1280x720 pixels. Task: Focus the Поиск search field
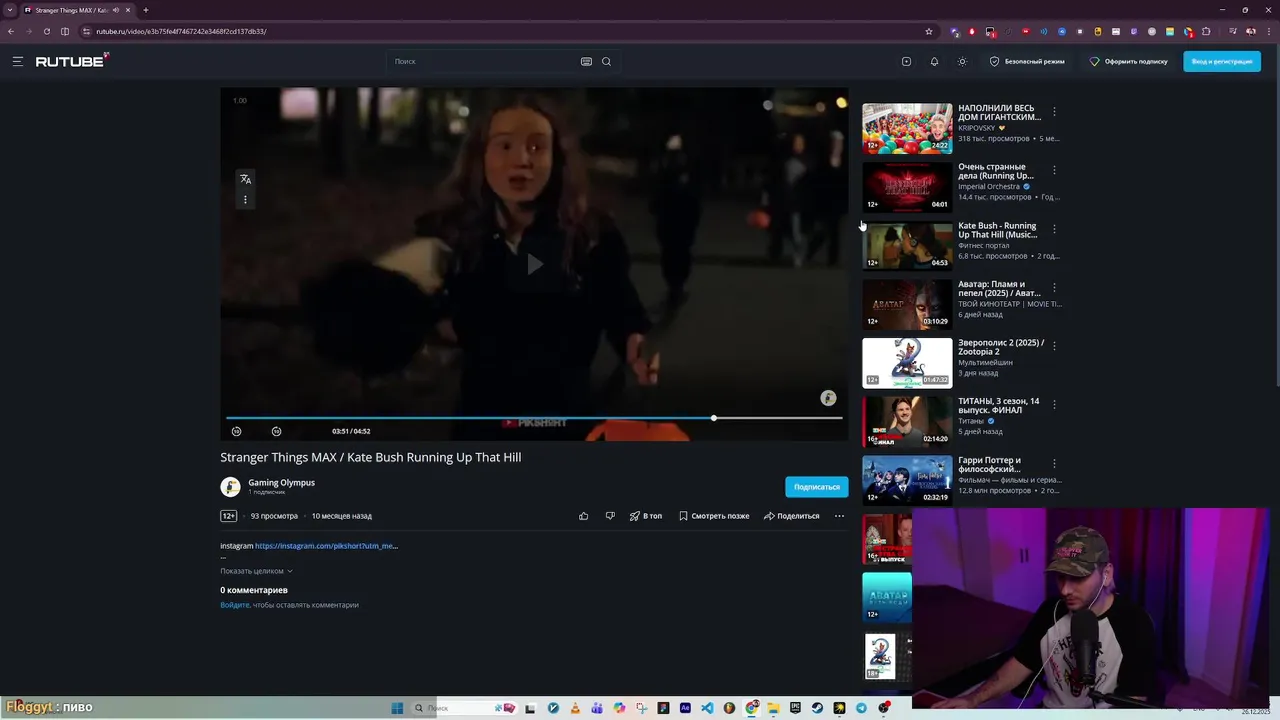(x=484, y=61)
